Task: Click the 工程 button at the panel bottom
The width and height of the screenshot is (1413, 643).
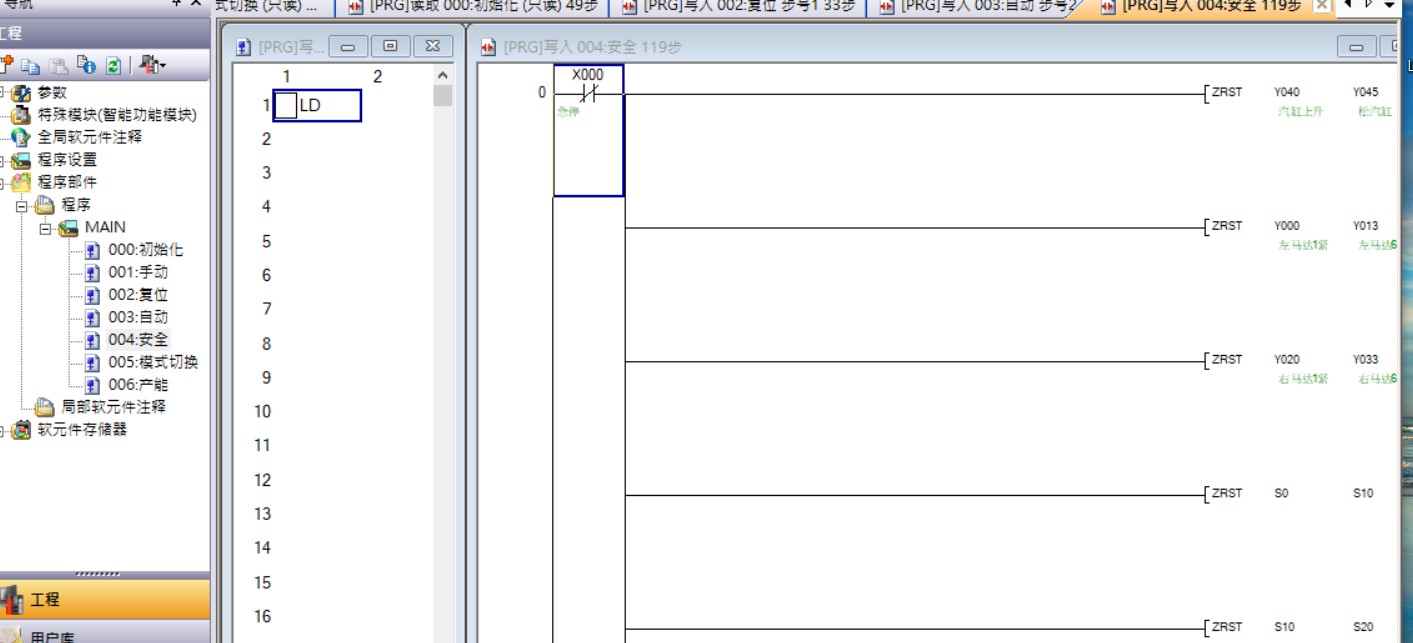Action: coord(45,600)
